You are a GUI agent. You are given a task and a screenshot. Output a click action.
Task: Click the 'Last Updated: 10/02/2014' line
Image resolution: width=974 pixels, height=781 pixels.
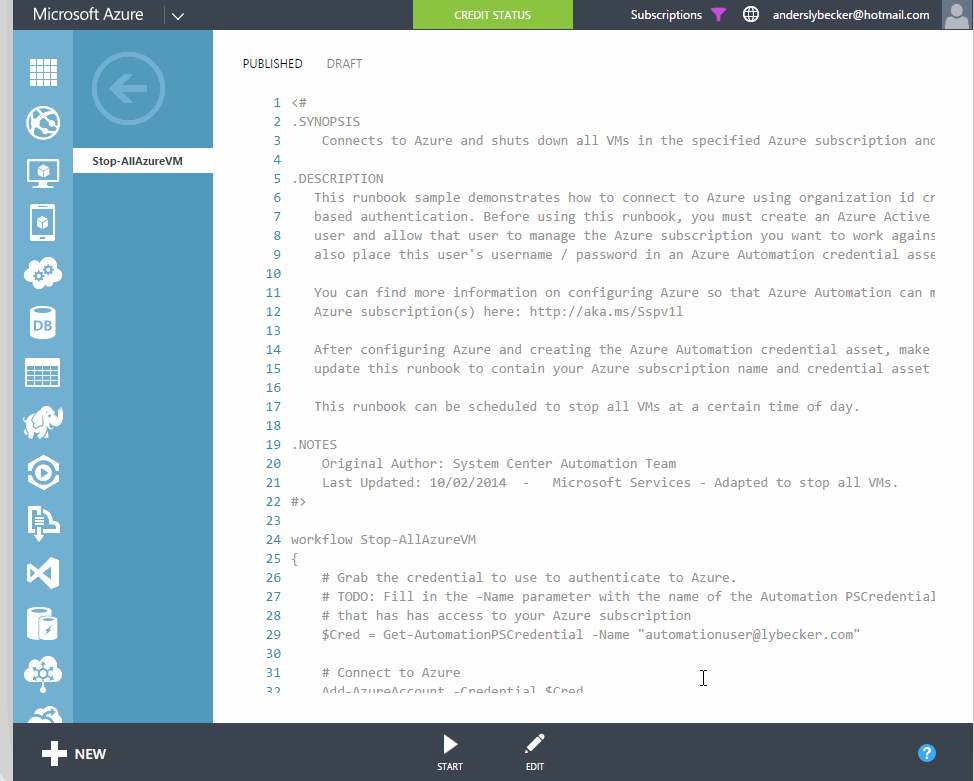click(x=610, y=483)
